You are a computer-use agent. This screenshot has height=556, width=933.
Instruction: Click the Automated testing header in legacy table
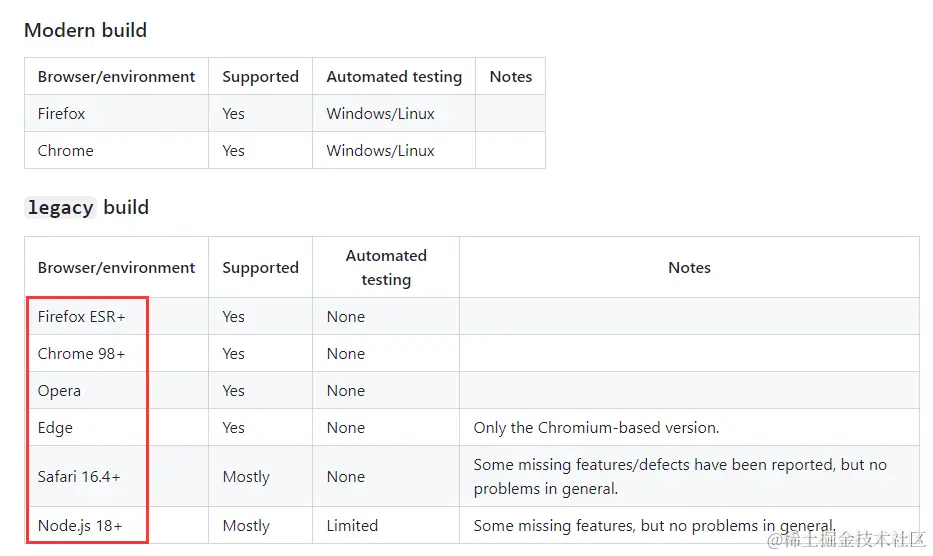pyautogui.click(x=386, y=267)
